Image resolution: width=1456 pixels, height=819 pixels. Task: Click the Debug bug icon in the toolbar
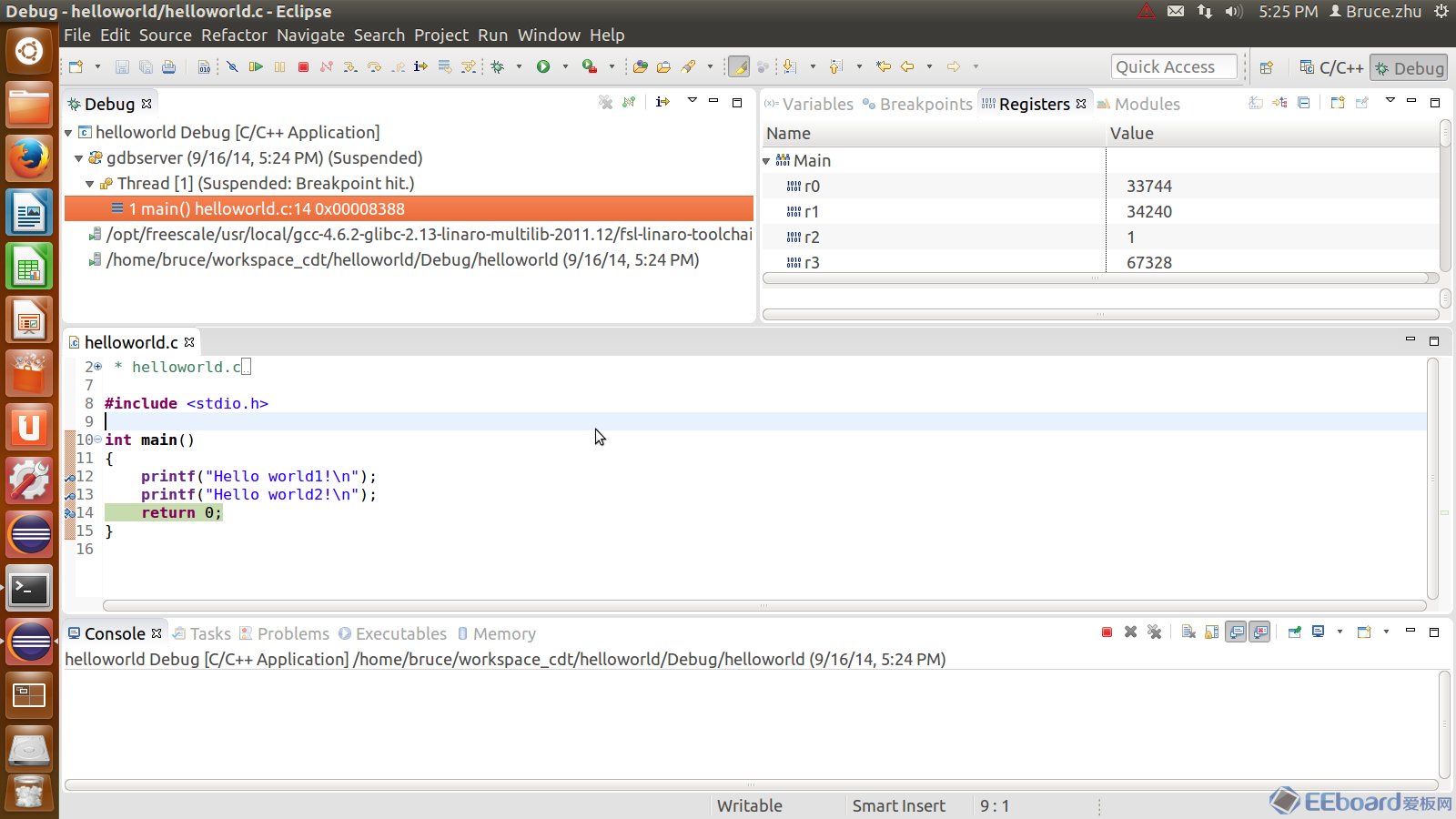(x=498, y=66)
